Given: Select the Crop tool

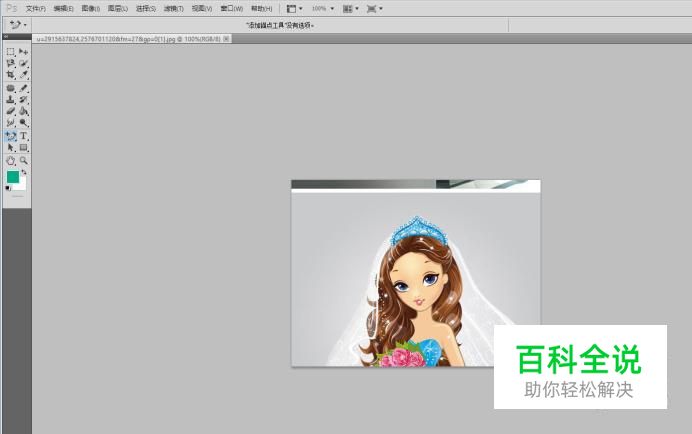Looking at the screenshot, I should (11, 75).
